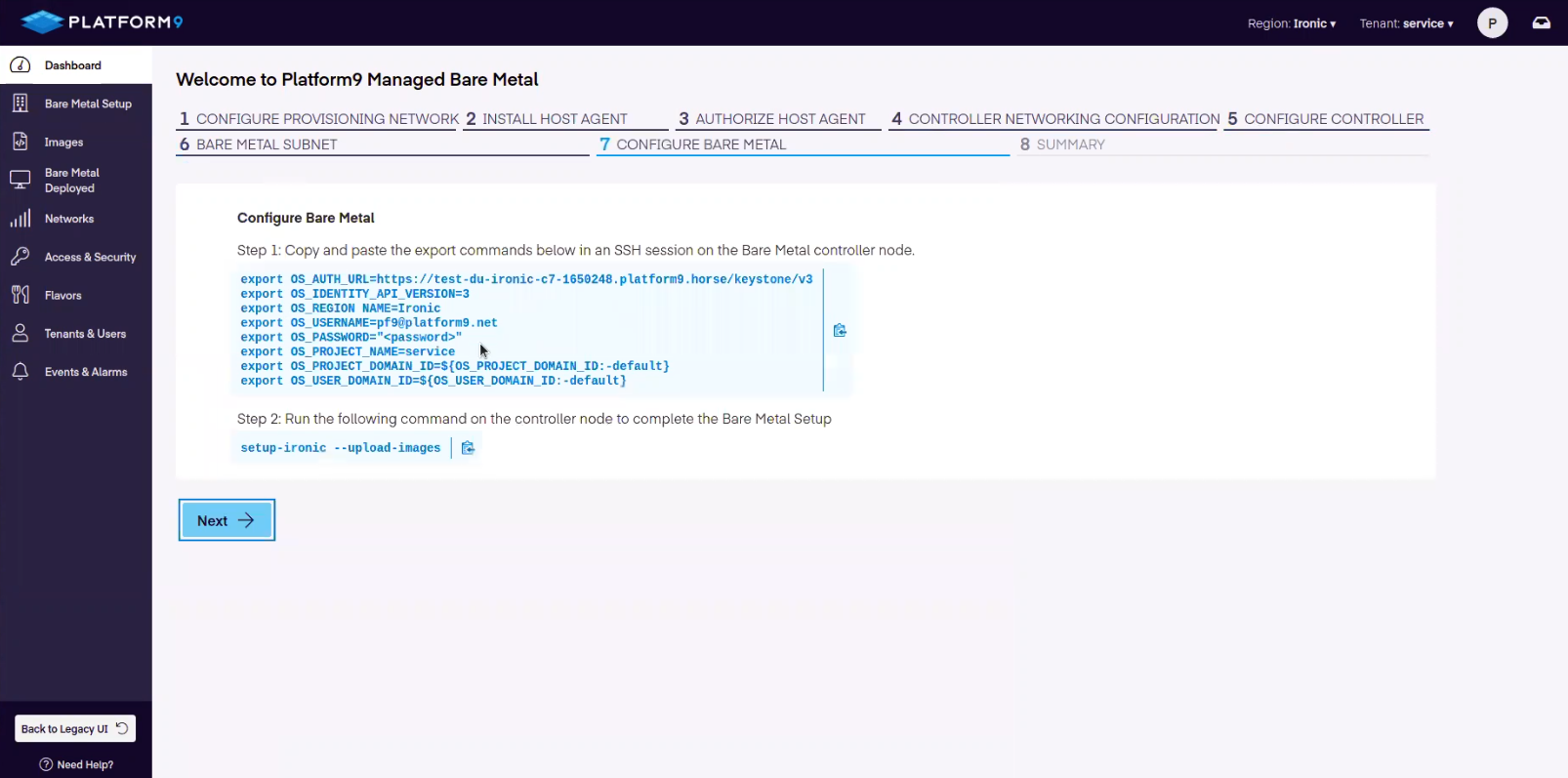This screenshot has height=778, width=1568.
Task: Click the Events & Alarms bell icon
Action: (20, 372)
